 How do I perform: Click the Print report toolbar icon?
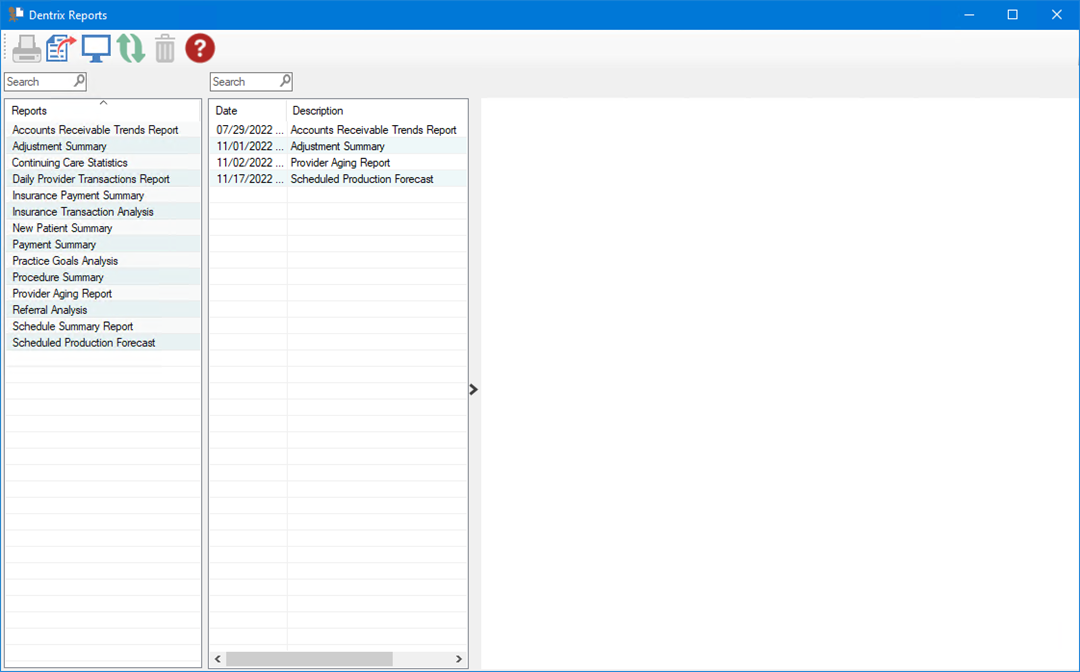pos(27,48)
